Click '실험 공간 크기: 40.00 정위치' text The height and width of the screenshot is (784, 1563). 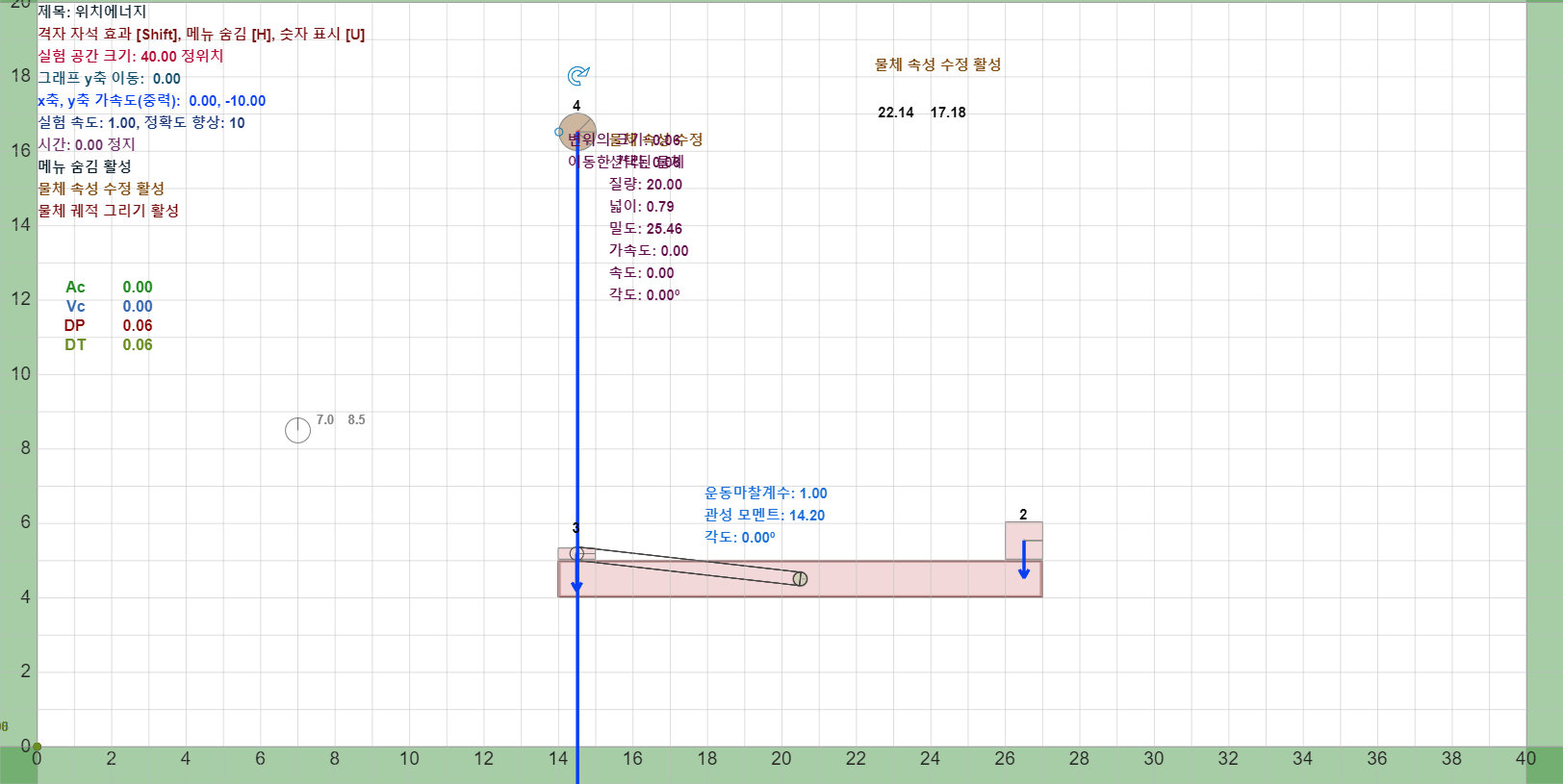(x=131, y=56)
